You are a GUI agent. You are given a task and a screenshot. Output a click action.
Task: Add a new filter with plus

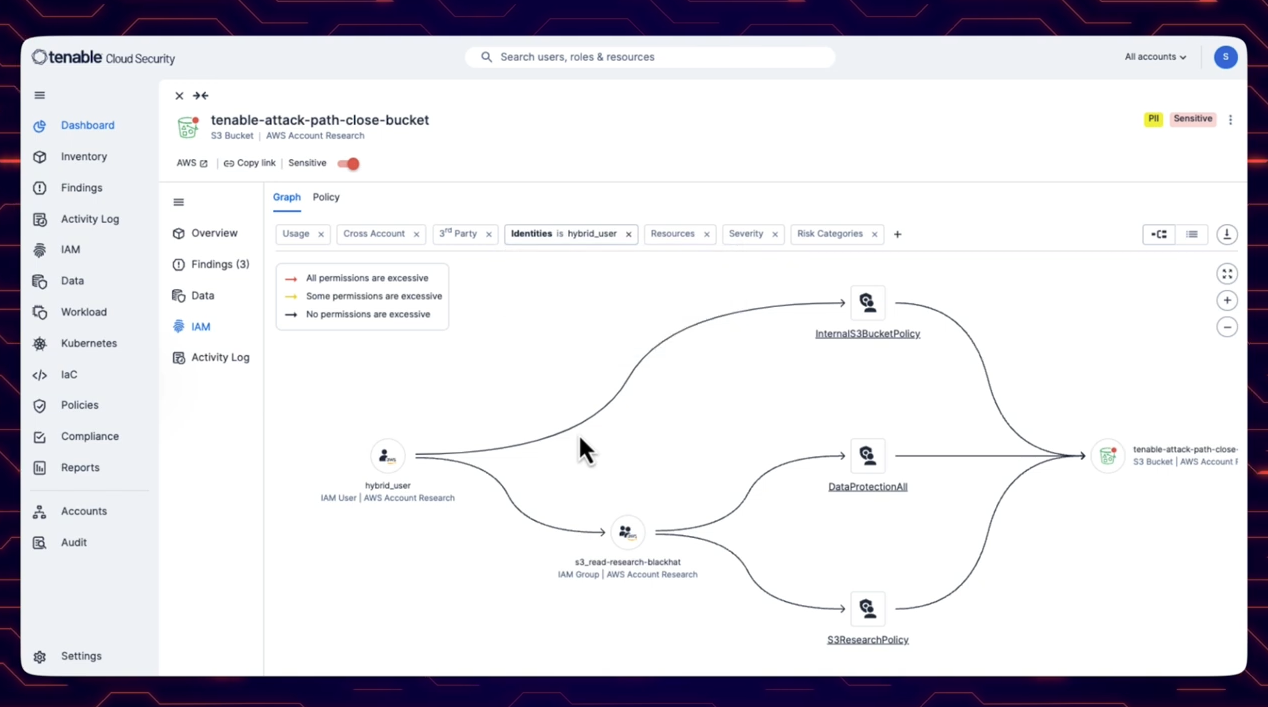pyautogui.click(x=898, y=234)
